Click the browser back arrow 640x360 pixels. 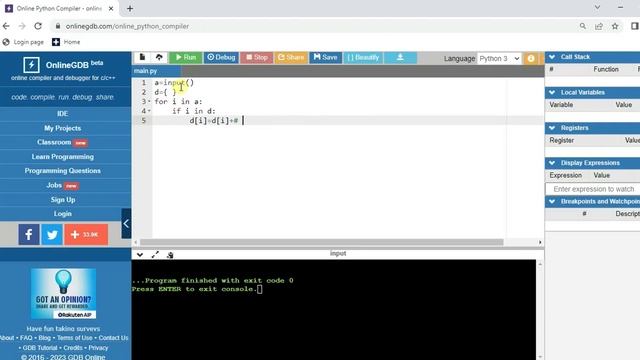click(x=6, y=26)
